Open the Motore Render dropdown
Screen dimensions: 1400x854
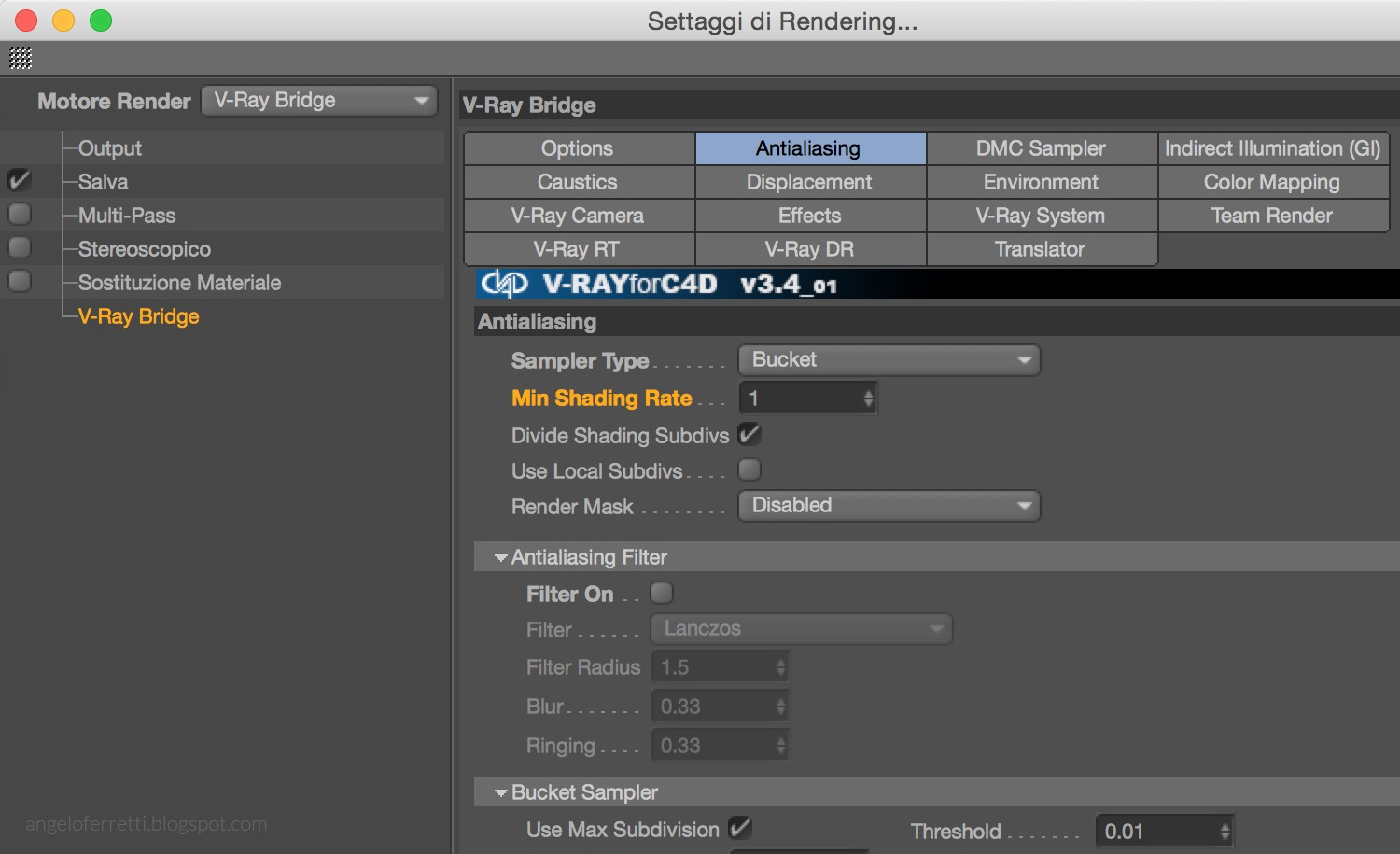[319, 100]
